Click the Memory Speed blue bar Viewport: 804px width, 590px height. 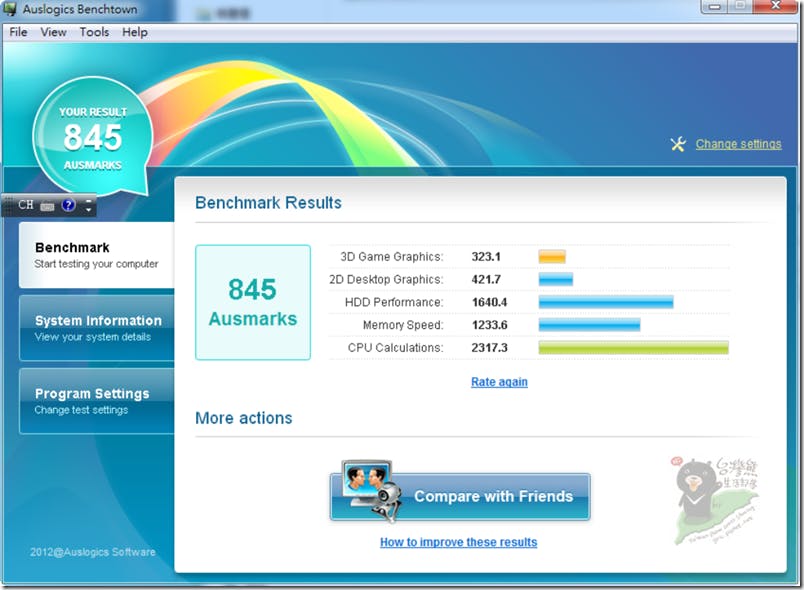(589, 325)
